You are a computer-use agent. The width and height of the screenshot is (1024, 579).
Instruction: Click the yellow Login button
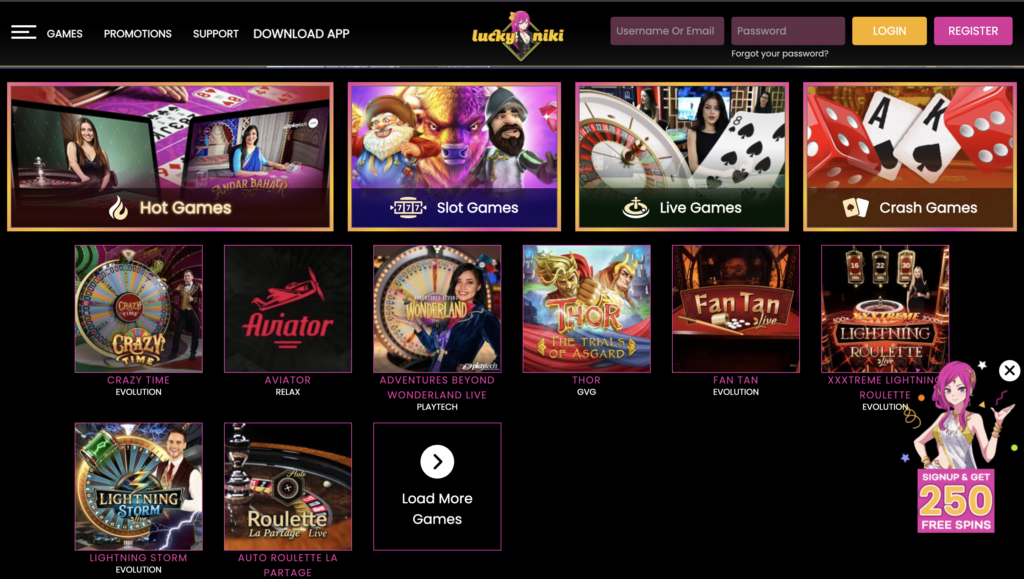[x=889, y=31]
